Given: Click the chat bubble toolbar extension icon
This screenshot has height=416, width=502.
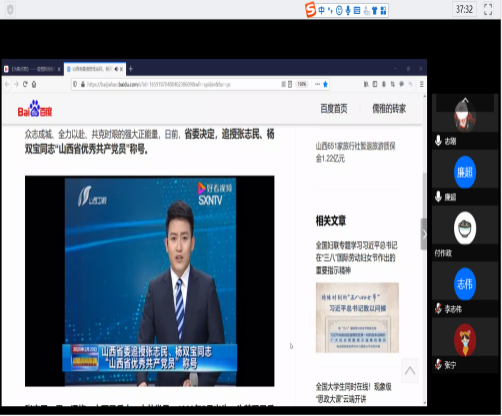Looking at the screenshot, I should (402, 84).
